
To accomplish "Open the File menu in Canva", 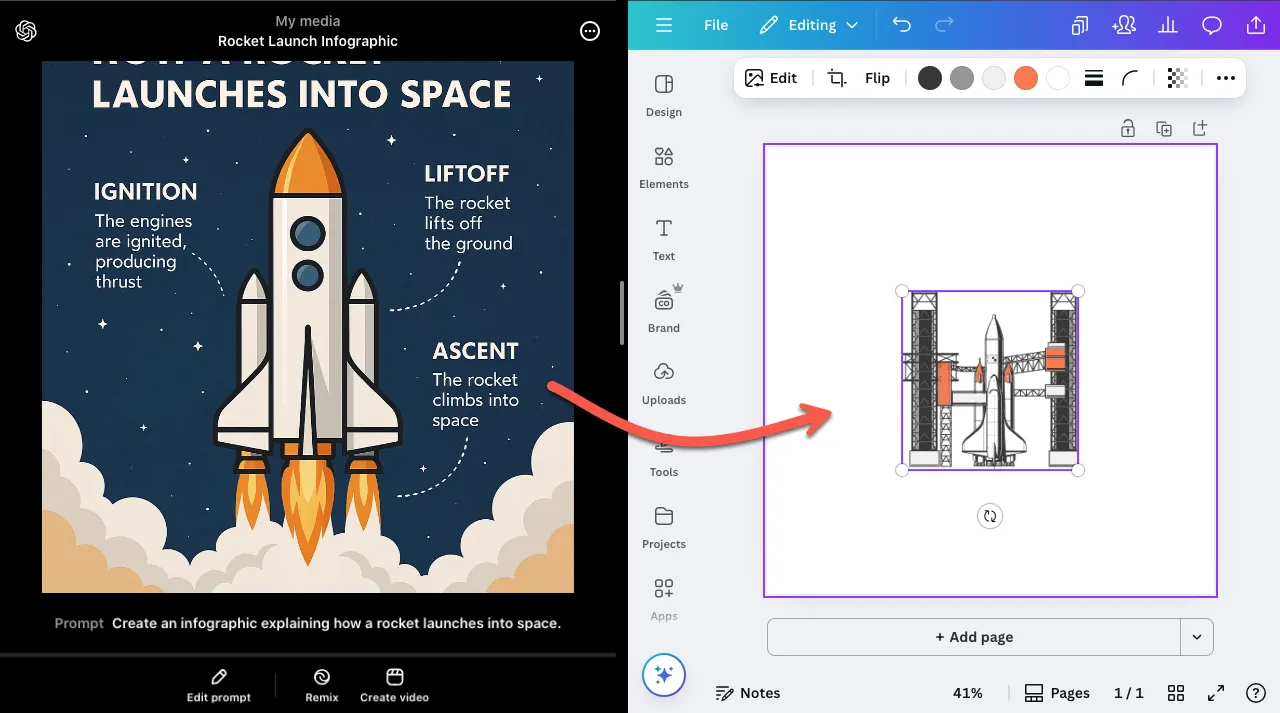I will click(716, 25).
